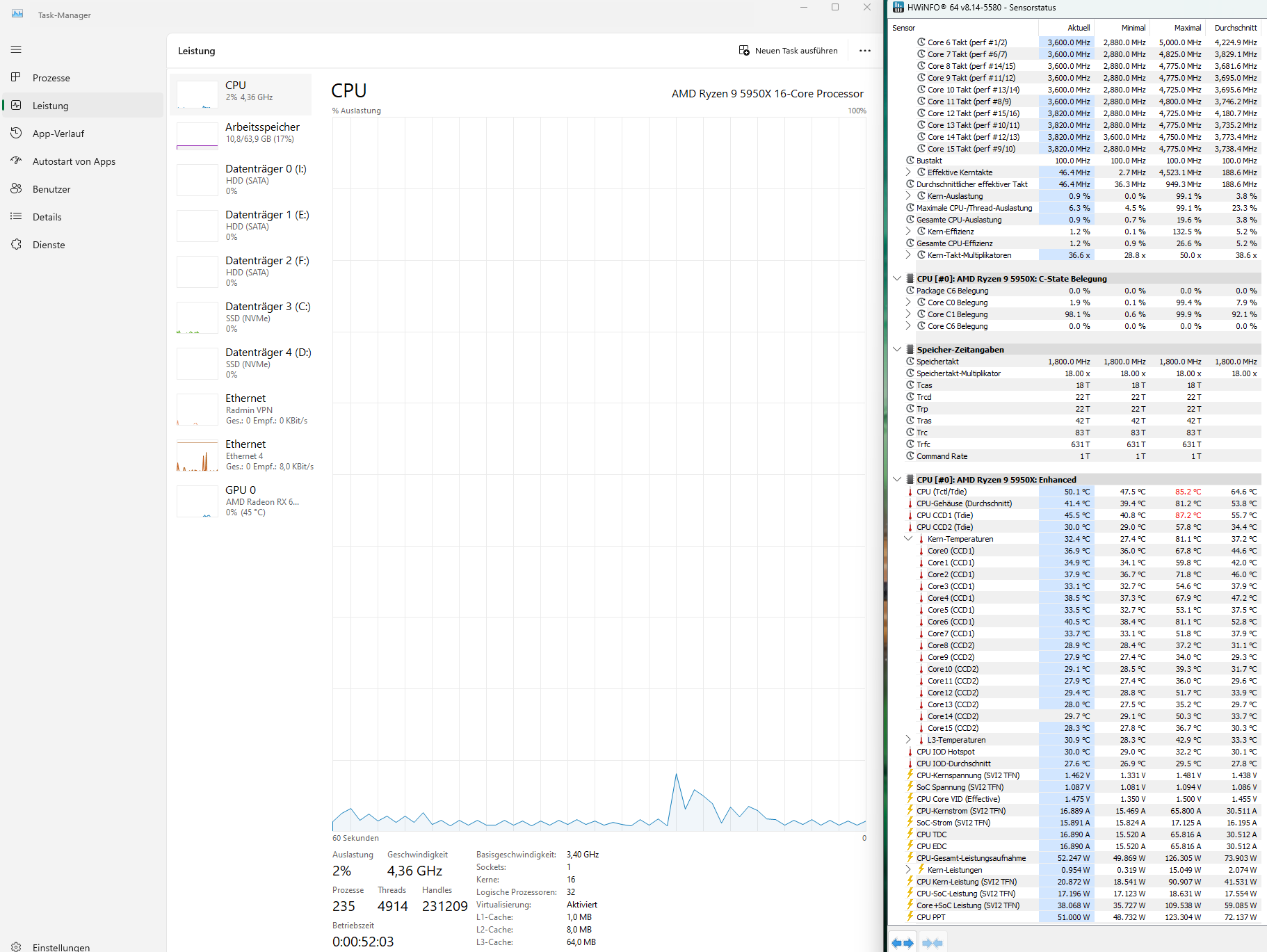Image resolution: width=1267 pixels, height=952 pixels.
Task: Open the hamburger navigation menu in Task-Manager
Action: click(16, 49)
